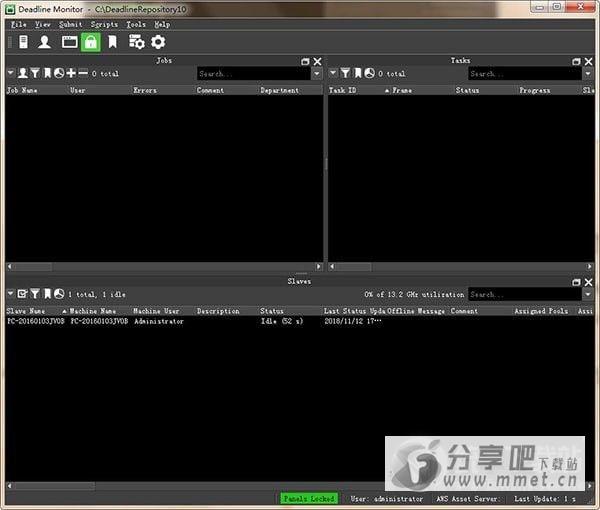The width and height of the screenshot is (600, 510).
Task: Open the Tools menu
Action: pos(136,24)
